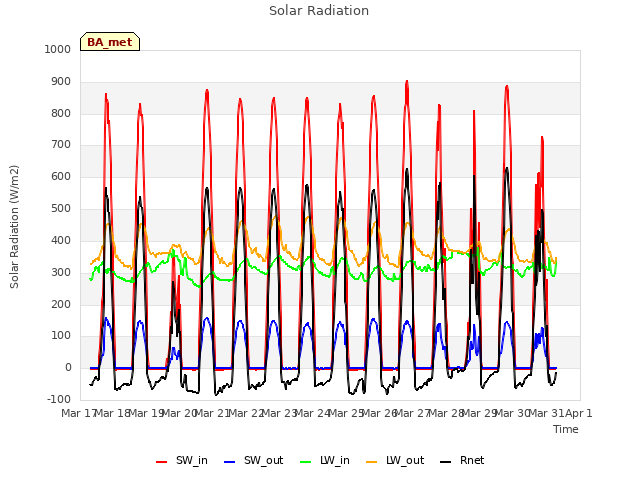Click the Apr 1 x-axis date label
This screenshot has height=480, width=640.
coord(578,413)
